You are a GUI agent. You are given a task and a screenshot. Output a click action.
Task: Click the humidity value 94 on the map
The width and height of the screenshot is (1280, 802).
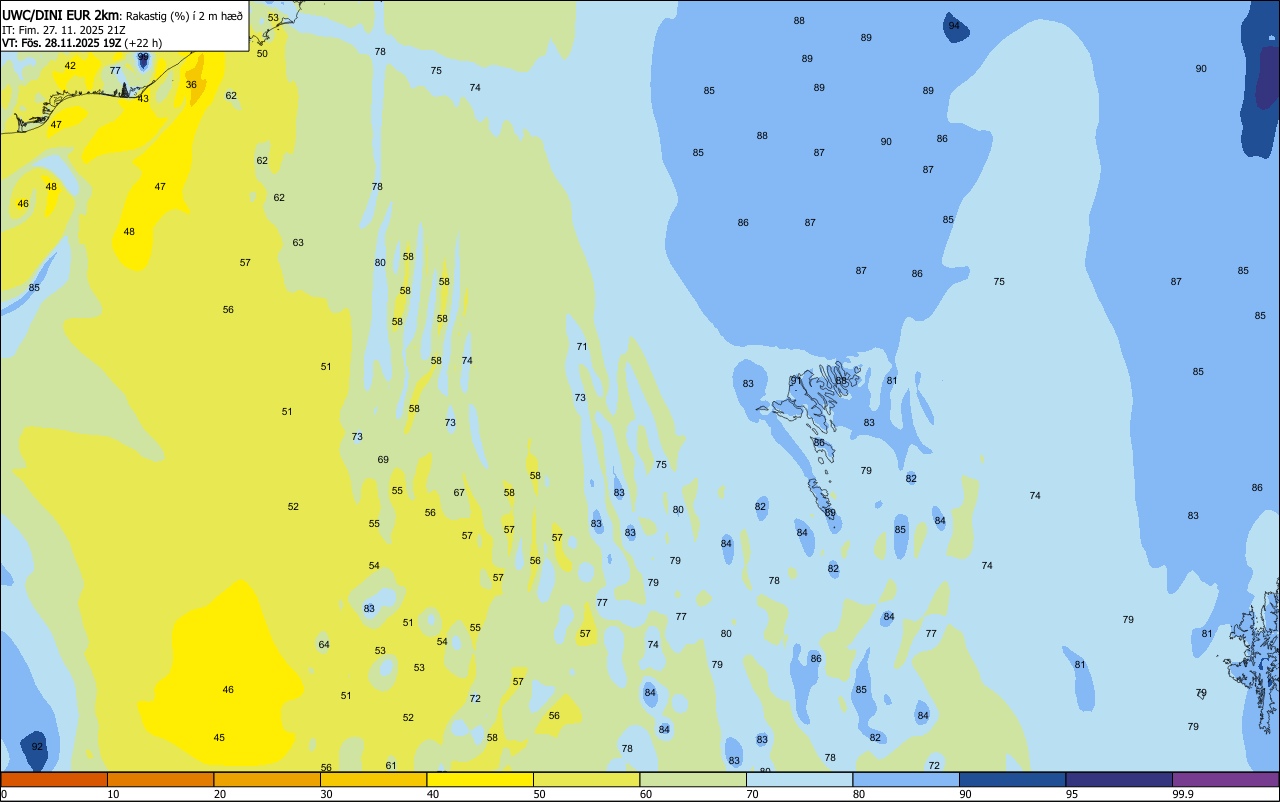coord(954,26)
